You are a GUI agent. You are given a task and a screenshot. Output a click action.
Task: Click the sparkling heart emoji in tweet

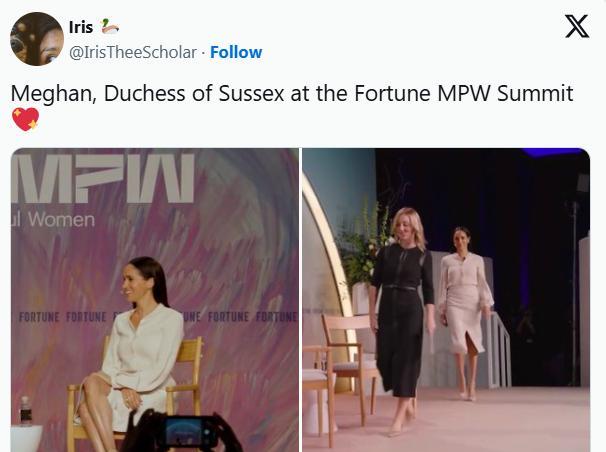(x=24, y=120)
